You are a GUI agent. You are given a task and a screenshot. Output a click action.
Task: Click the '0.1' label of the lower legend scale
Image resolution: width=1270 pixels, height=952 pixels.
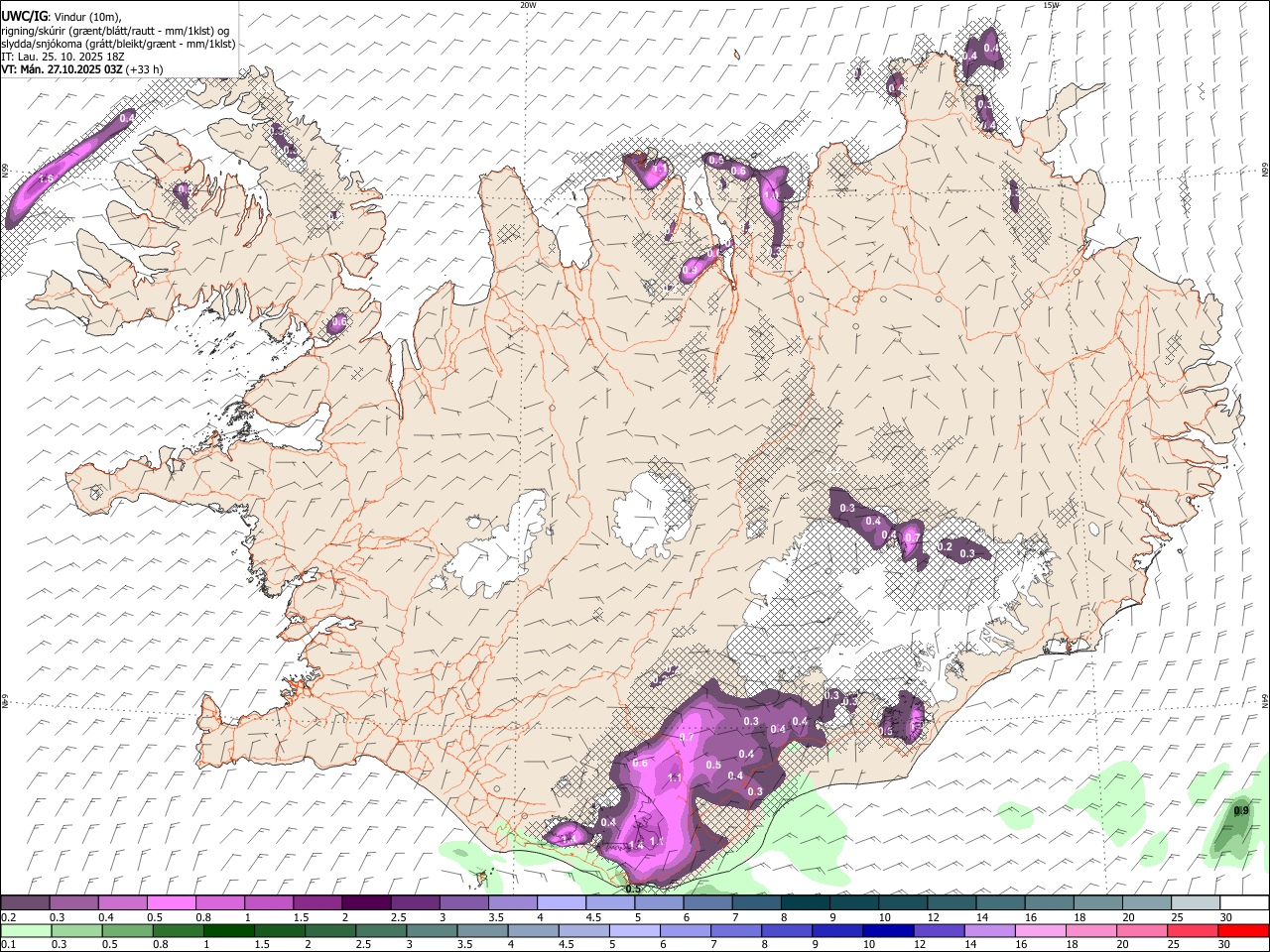[8, 944]
